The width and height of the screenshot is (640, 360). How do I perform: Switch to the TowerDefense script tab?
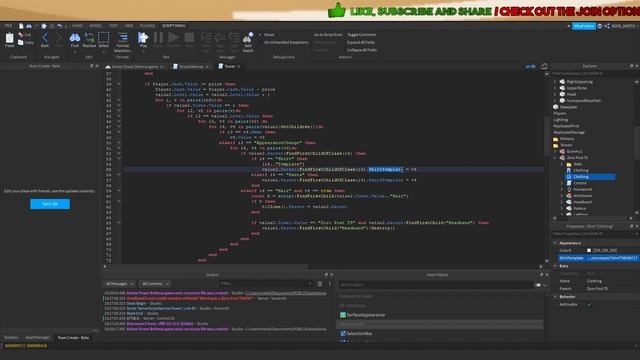coord(191,67)
